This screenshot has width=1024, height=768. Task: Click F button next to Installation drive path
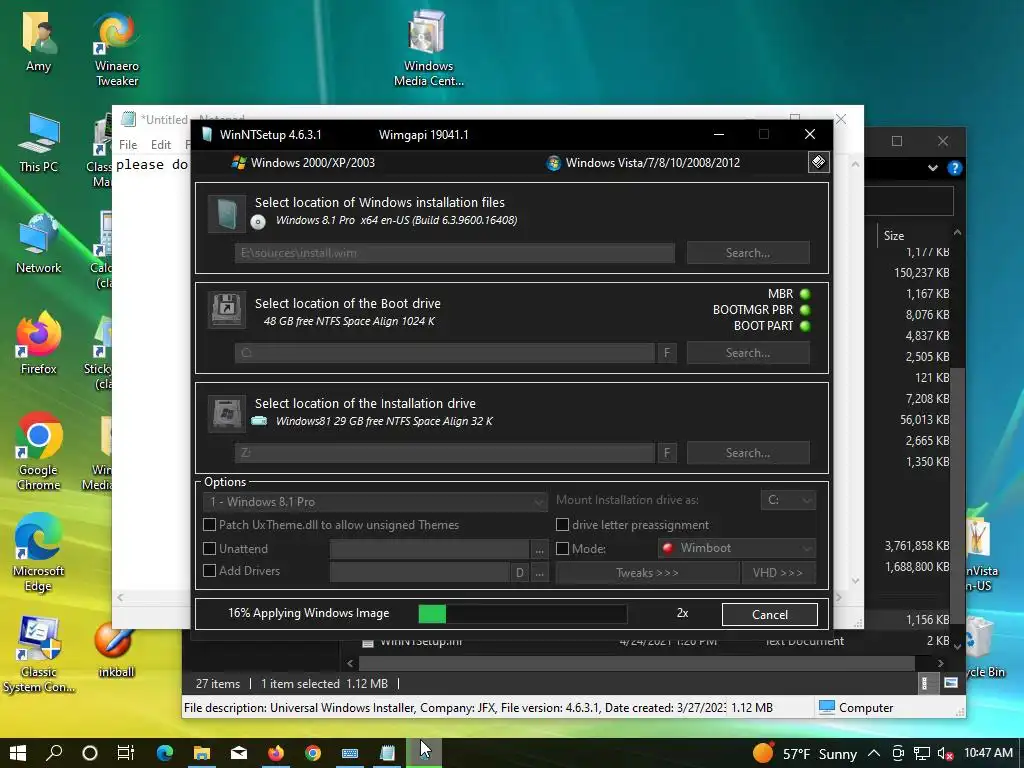coord(667,453)
